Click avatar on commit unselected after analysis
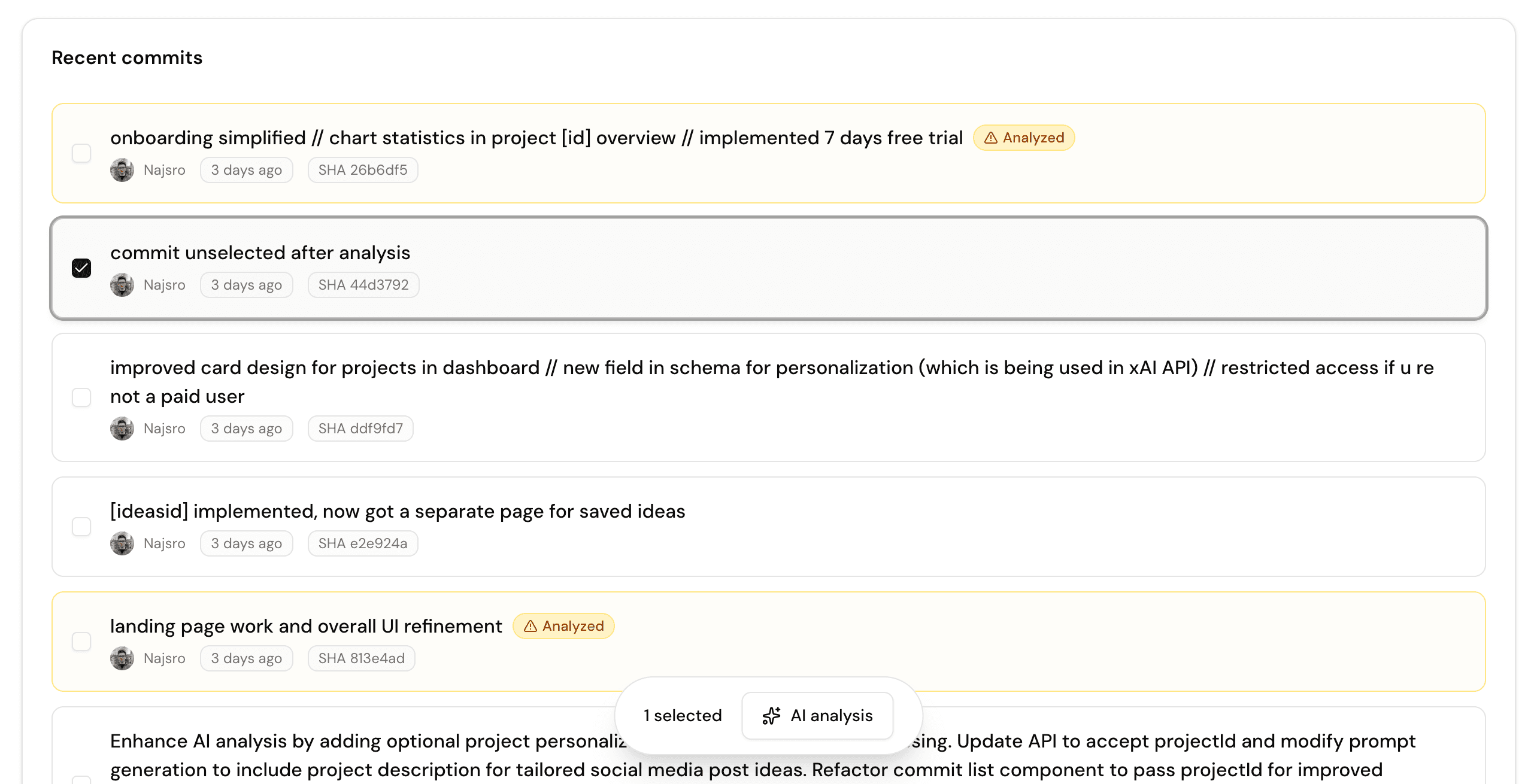The image size is (1534, 784). pyautogui.click(x=122, y=285)
